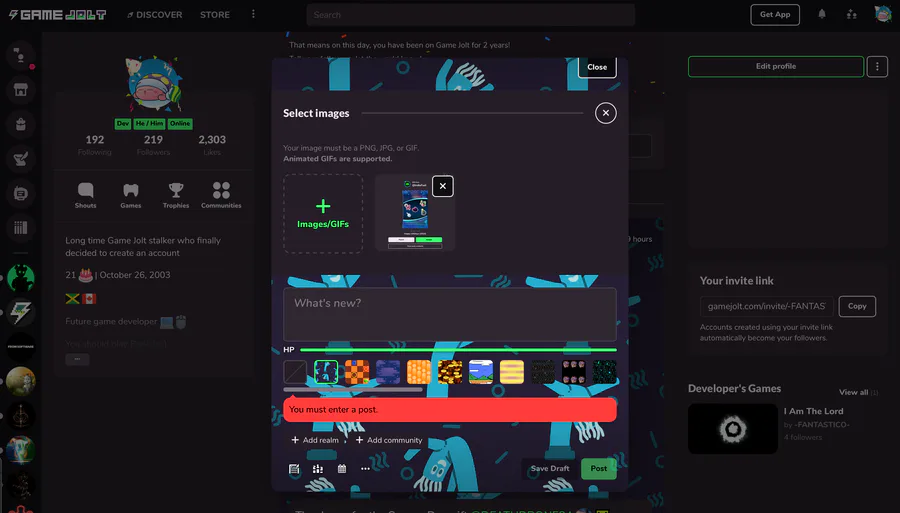The width and height of the screenshot is (900, 513).
Task: View profile Trophies section
Action: tap(176, 195)
